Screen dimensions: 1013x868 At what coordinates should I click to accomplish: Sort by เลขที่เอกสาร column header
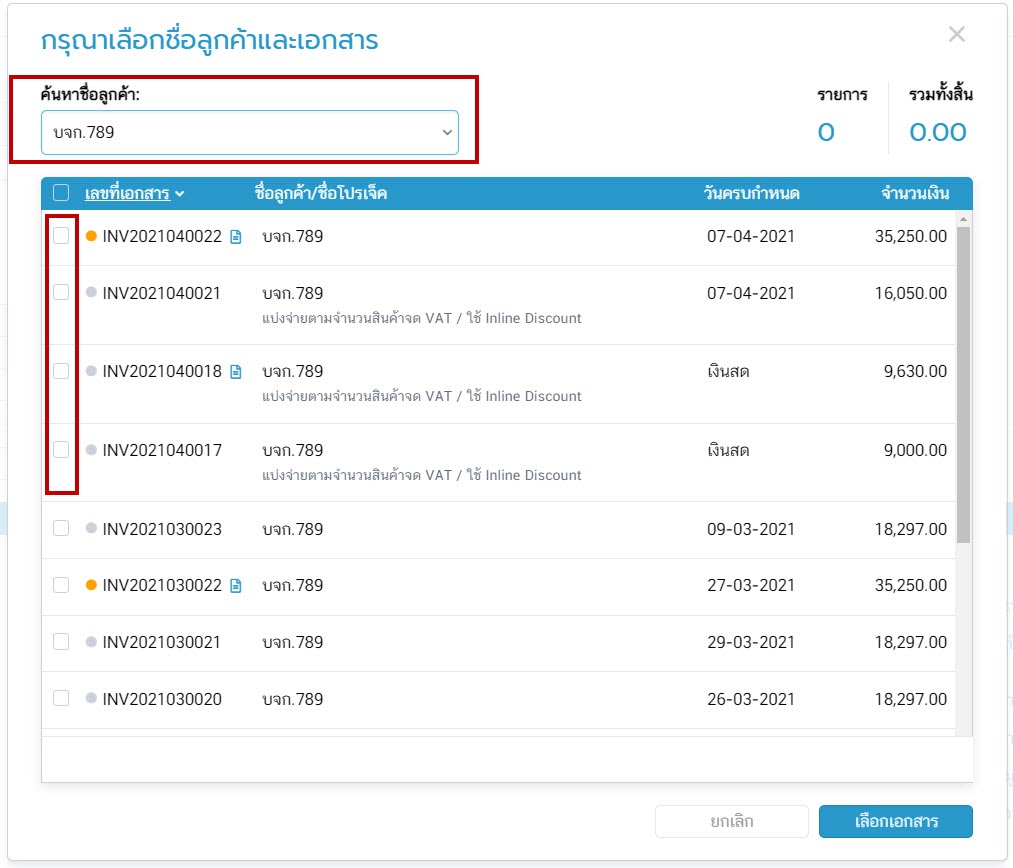pos(127,193)
